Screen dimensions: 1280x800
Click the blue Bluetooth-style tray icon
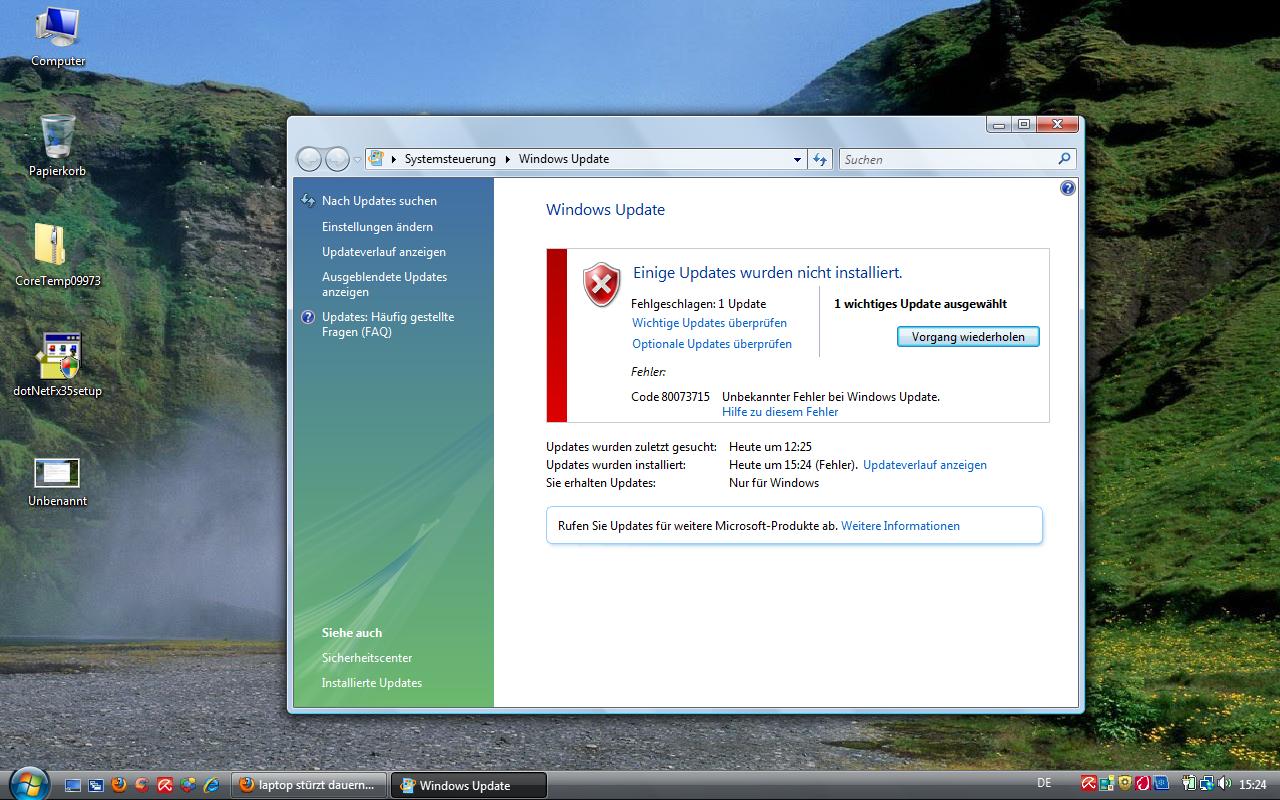[x=1161, y=783]
